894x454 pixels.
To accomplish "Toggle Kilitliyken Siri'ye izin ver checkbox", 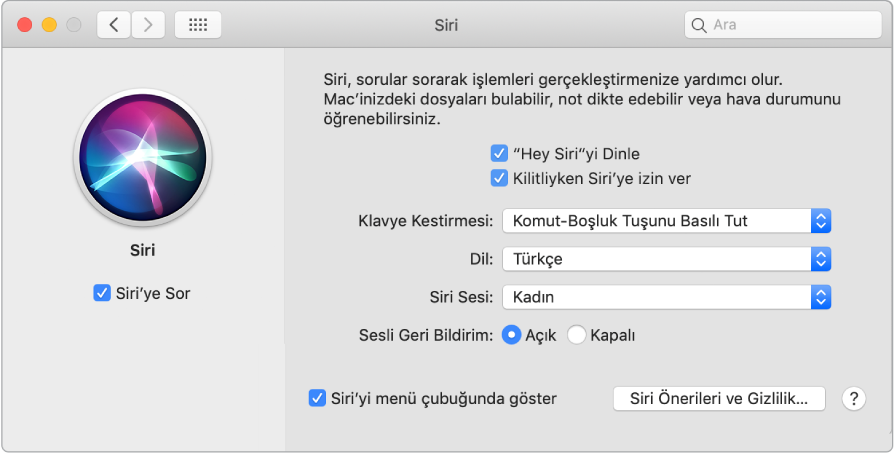I will (x=499, y=179).
